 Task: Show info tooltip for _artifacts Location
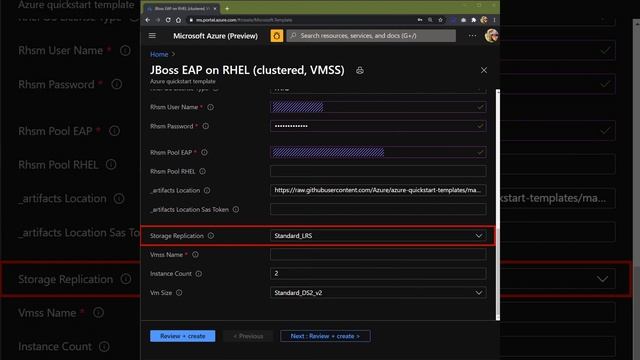pos(207,190)
